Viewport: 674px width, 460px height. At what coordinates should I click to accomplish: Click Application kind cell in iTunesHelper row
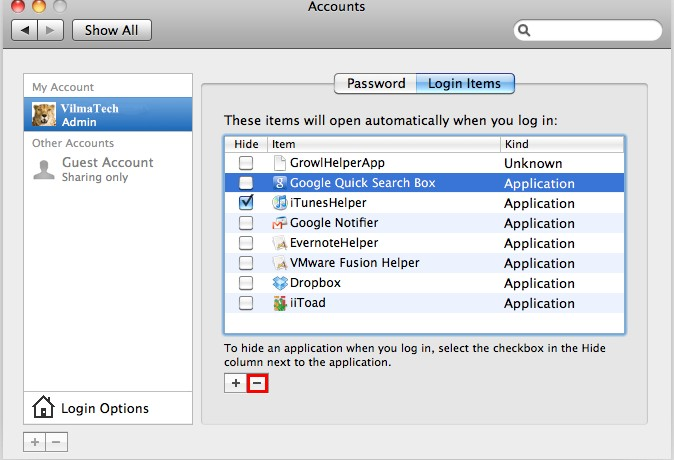tap(539, 203)
